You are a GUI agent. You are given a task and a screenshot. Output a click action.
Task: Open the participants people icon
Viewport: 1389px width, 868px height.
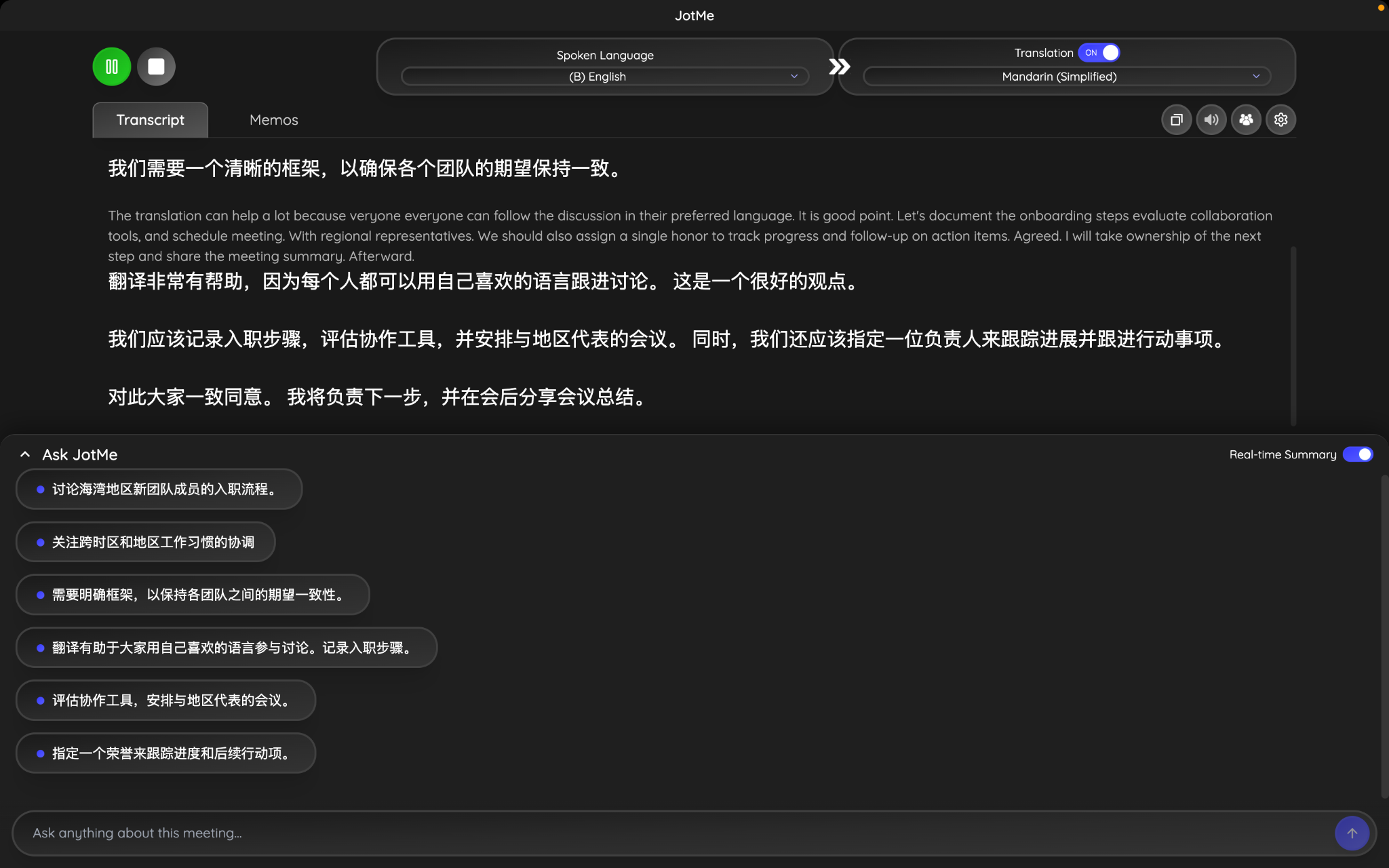coord(1246,120)
